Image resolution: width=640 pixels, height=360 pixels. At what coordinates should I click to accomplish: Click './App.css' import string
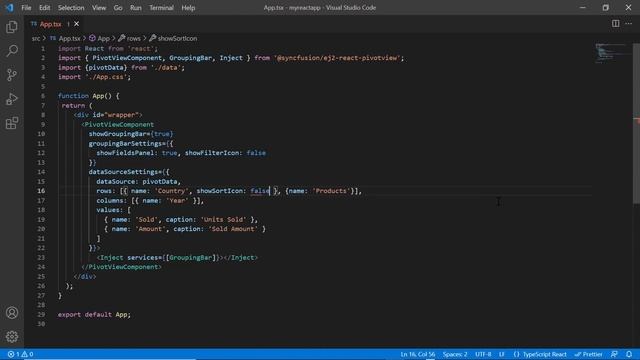click(106, 77)
